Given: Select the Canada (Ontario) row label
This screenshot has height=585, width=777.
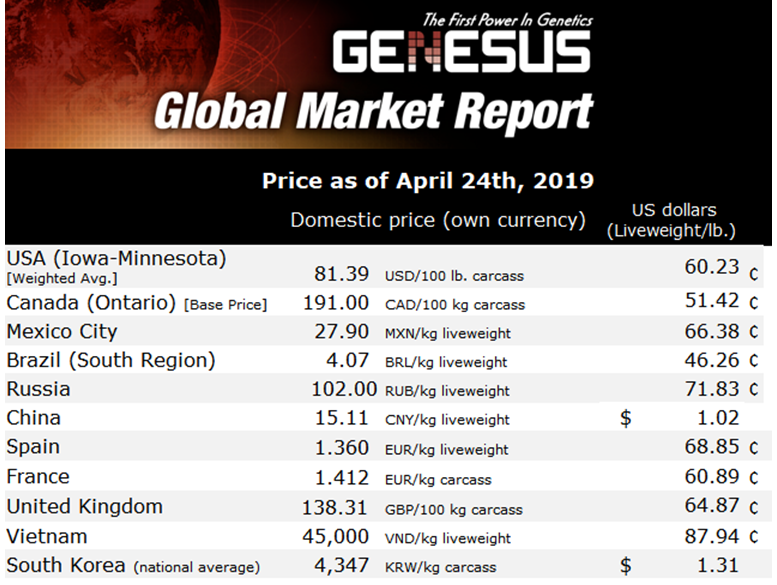Looking at the screenshot, I should [84, 302].
